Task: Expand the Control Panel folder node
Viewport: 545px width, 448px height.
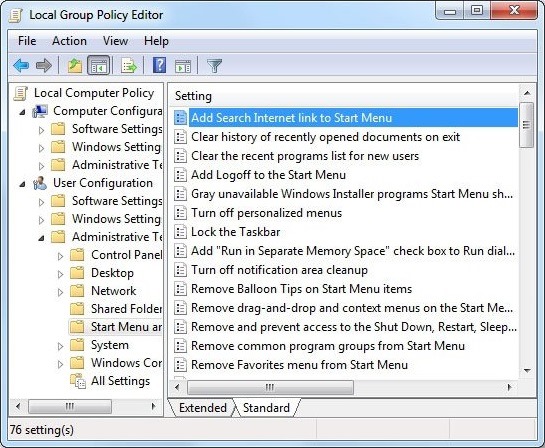Action: click(60, 256)
